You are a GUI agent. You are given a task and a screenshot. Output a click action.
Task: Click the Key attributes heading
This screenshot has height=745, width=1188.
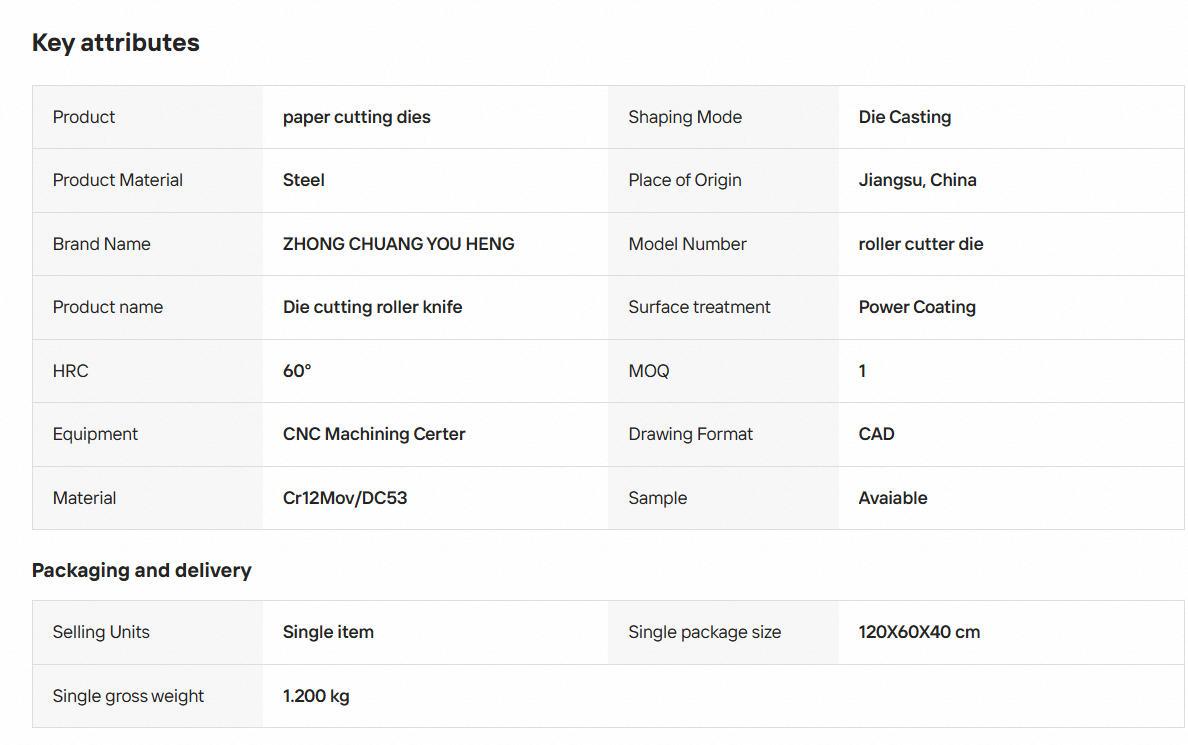tap(116, 42)
